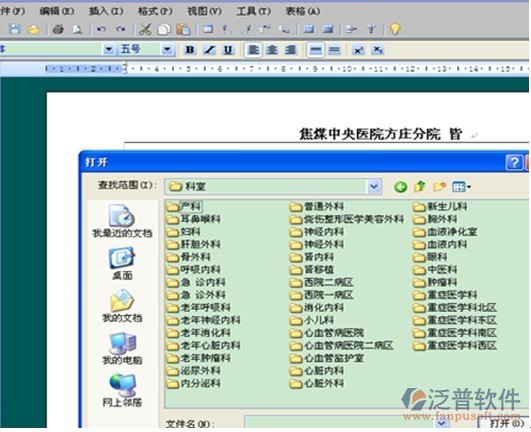
Task: Expand the 查找范围 科室 location dropdown
Action: click(x=374, y=187)
